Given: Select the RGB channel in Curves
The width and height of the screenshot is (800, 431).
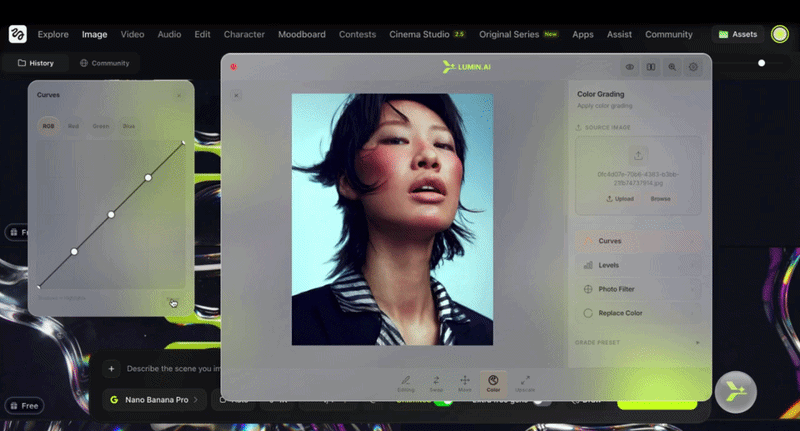Looking at the screenshot, I should tap(48, 126).
